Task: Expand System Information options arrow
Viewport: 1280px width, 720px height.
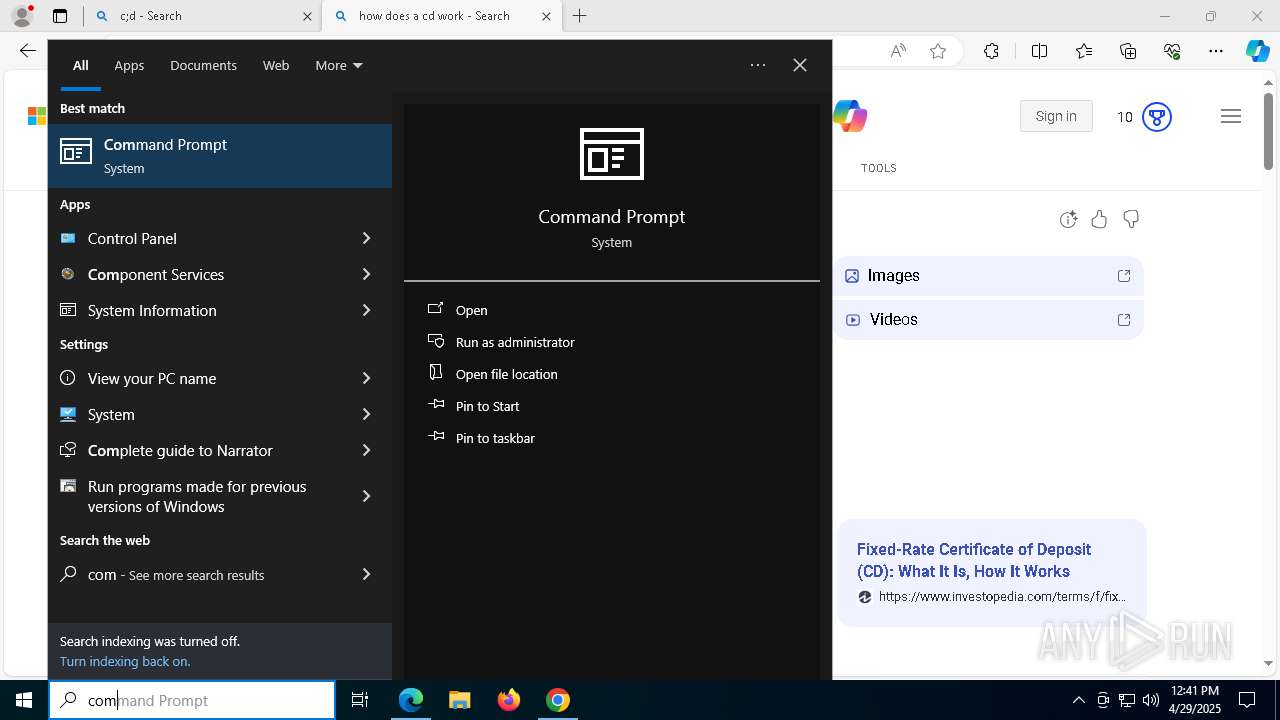Action: [x=366, y=310]
